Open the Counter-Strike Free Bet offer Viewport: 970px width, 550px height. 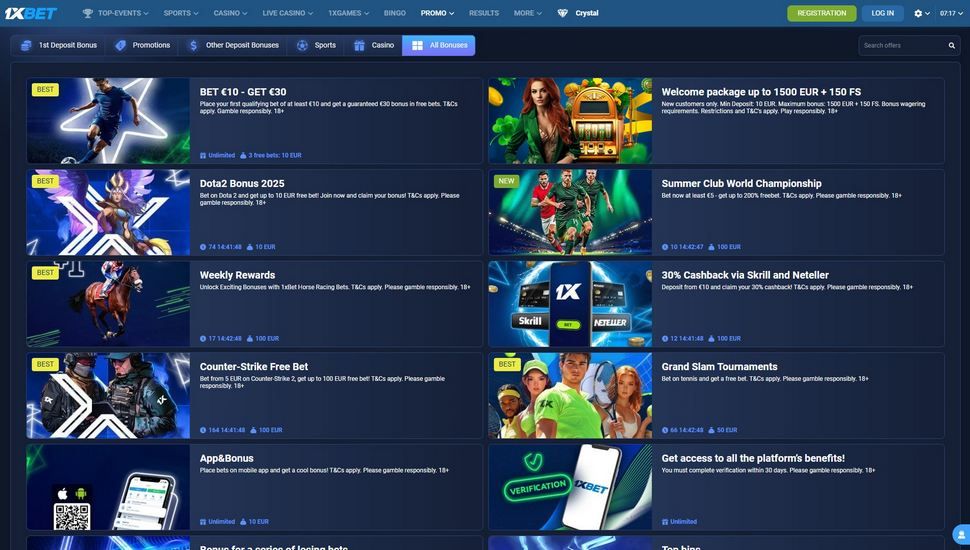[x=254, y=366]
